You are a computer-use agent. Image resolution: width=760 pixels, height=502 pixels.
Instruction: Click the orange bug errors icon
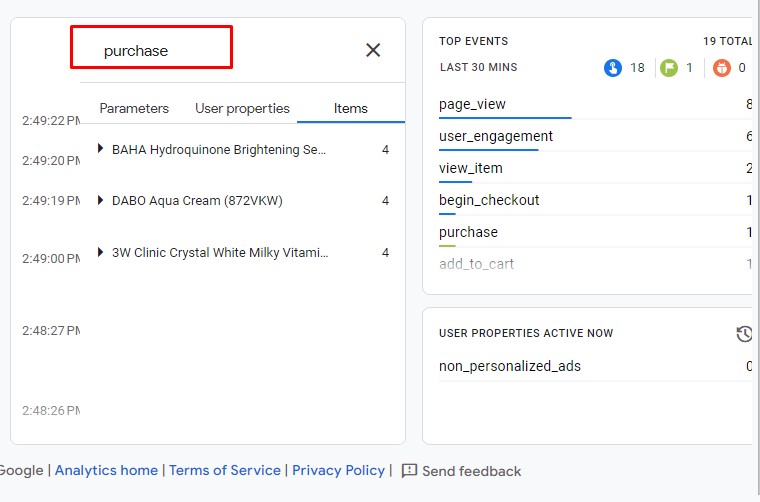723,68
